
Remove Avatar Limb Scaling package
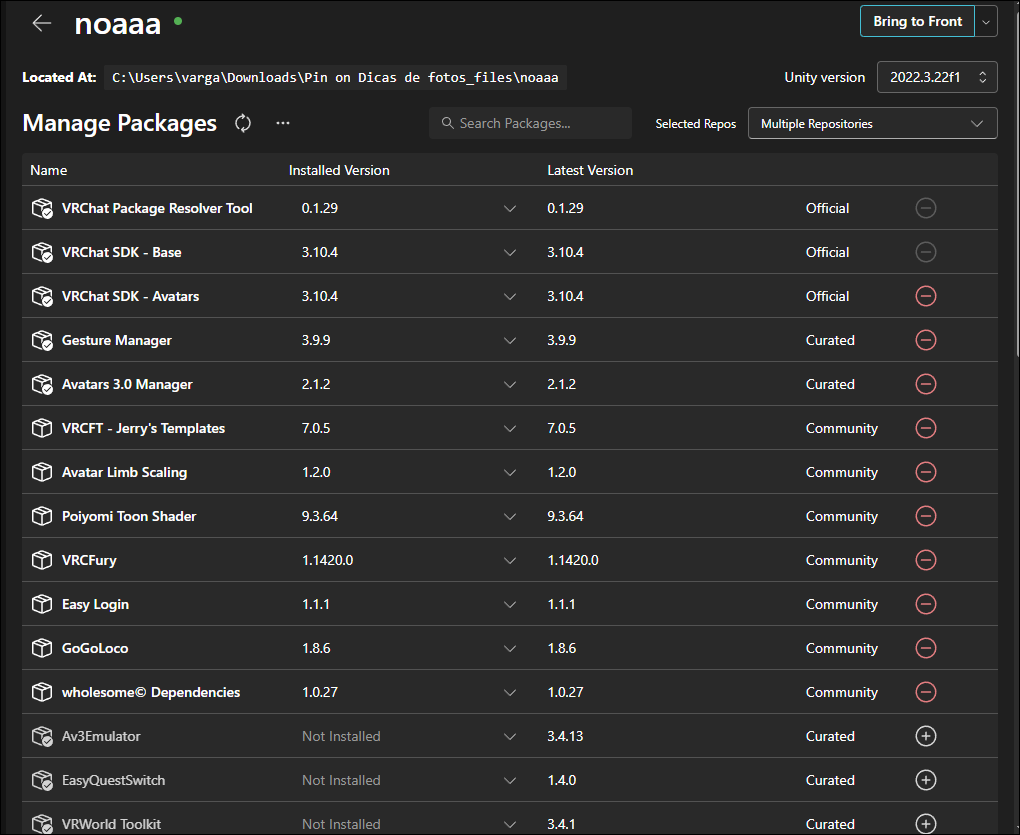925,472
